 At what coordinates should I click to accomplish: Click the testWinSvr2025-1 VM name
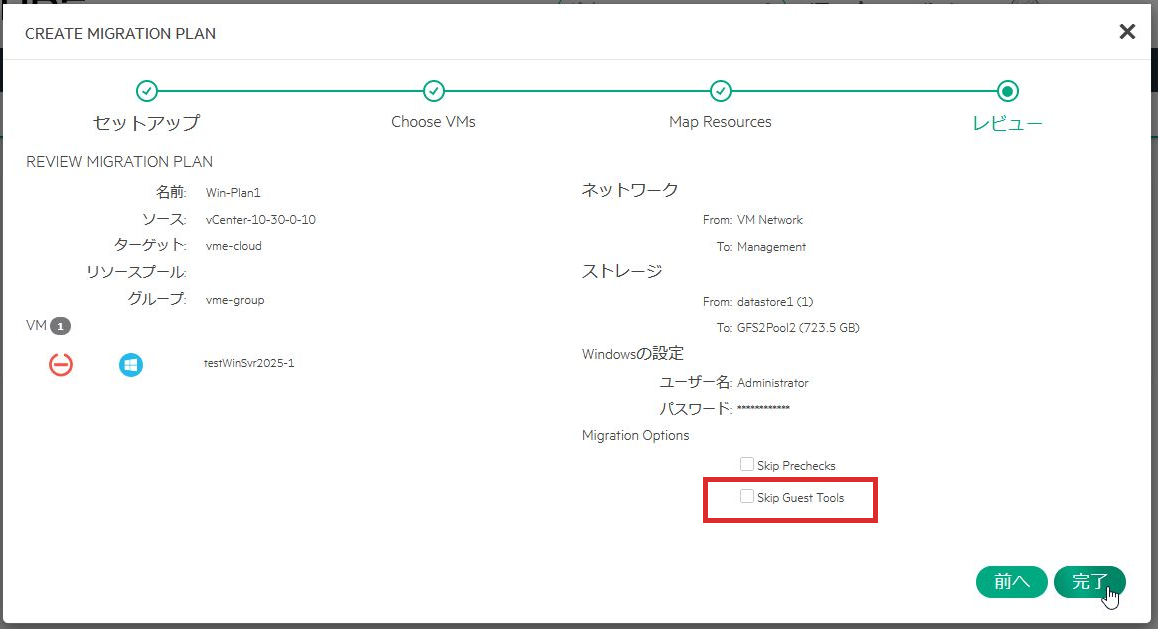(x=249, y=364)
